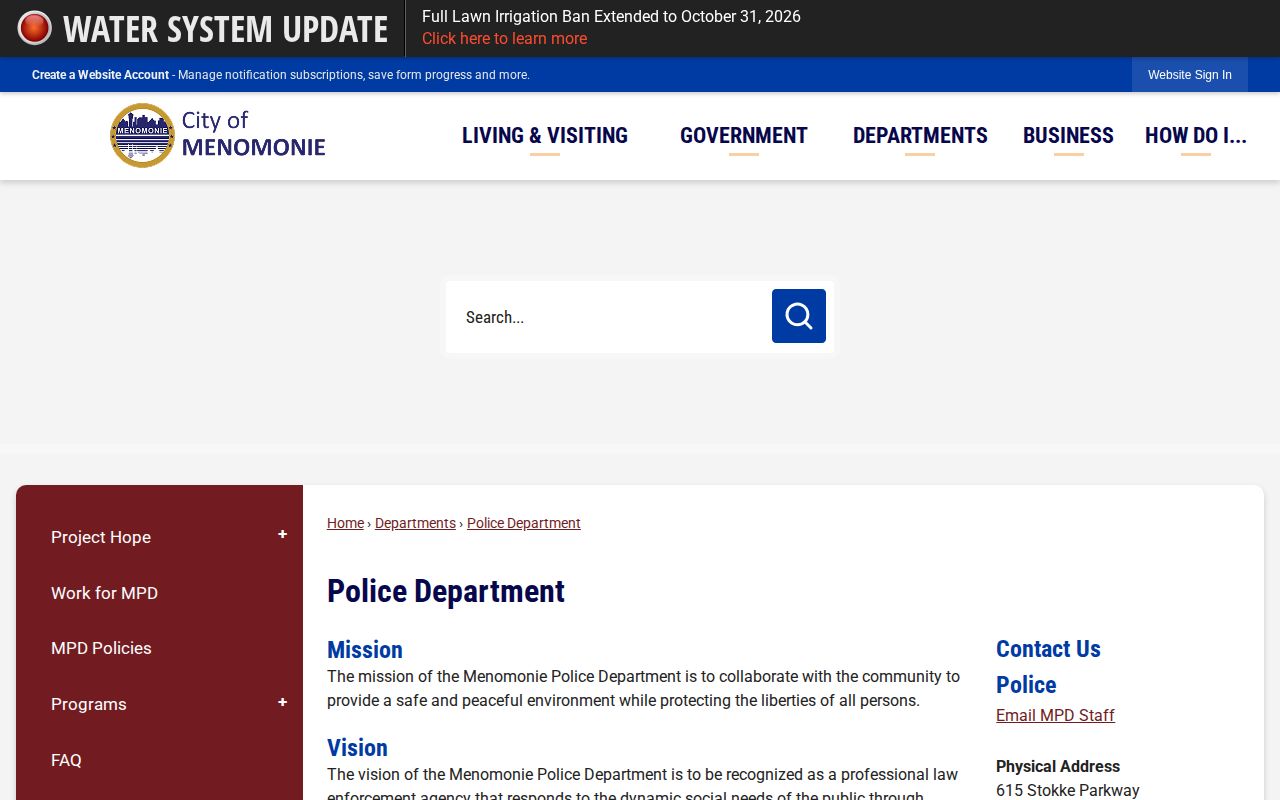The height and width of the screenshot is (800, 1280).
Task: Select MPD Policies in the sidebar
Action: [x=101, y=648]
